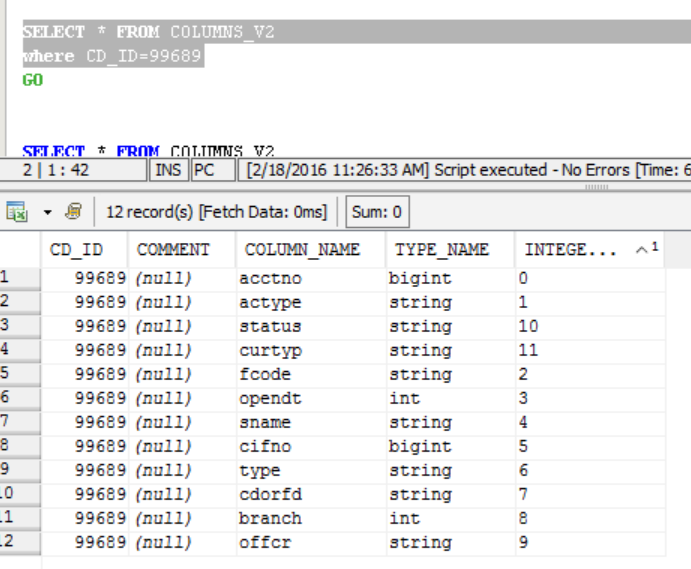The height and width of the screenshot is (569, 691).
Task: Click the export grid to Excel icon
Action: [17, 212]
